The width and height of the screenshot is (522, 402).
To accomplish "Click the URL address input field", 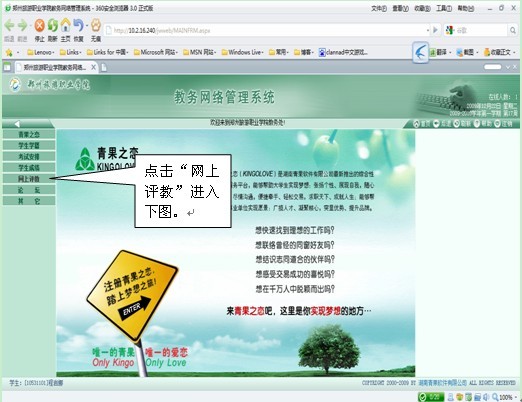I will 267,31.
